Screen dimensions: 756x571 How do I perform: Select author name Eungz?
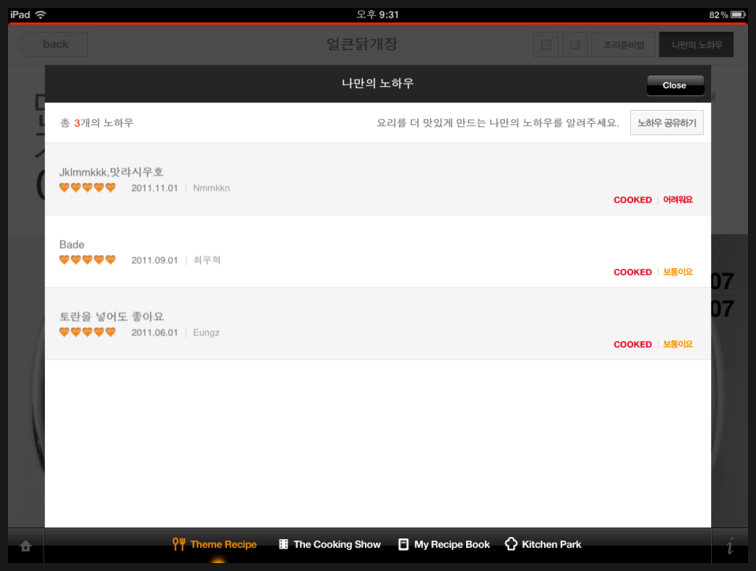coord(206,333)
